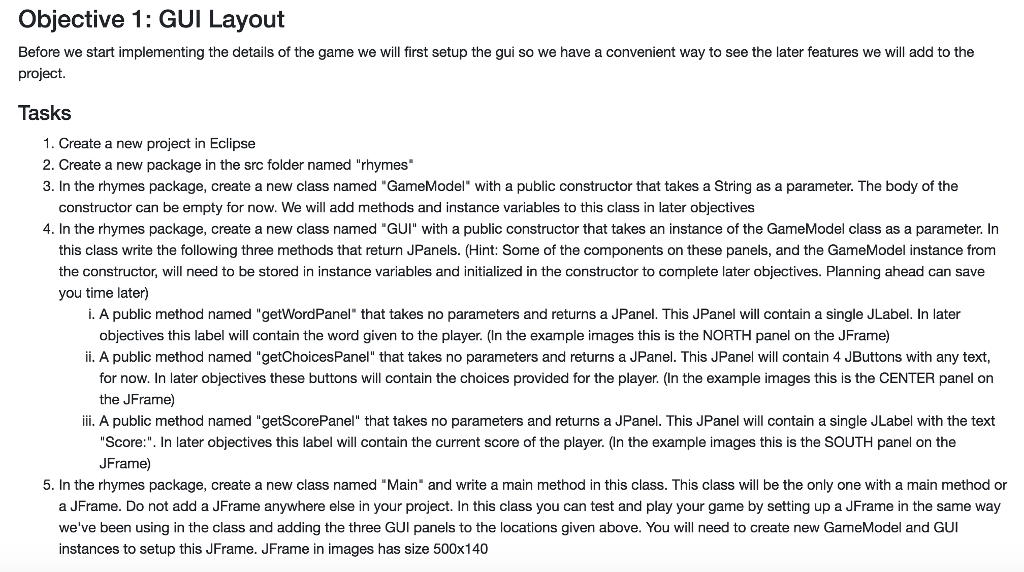Click the "Objective 1: GUI Layout" heading
The width and height of the screenshot is (1024, 572).
[x=151, y=19]
